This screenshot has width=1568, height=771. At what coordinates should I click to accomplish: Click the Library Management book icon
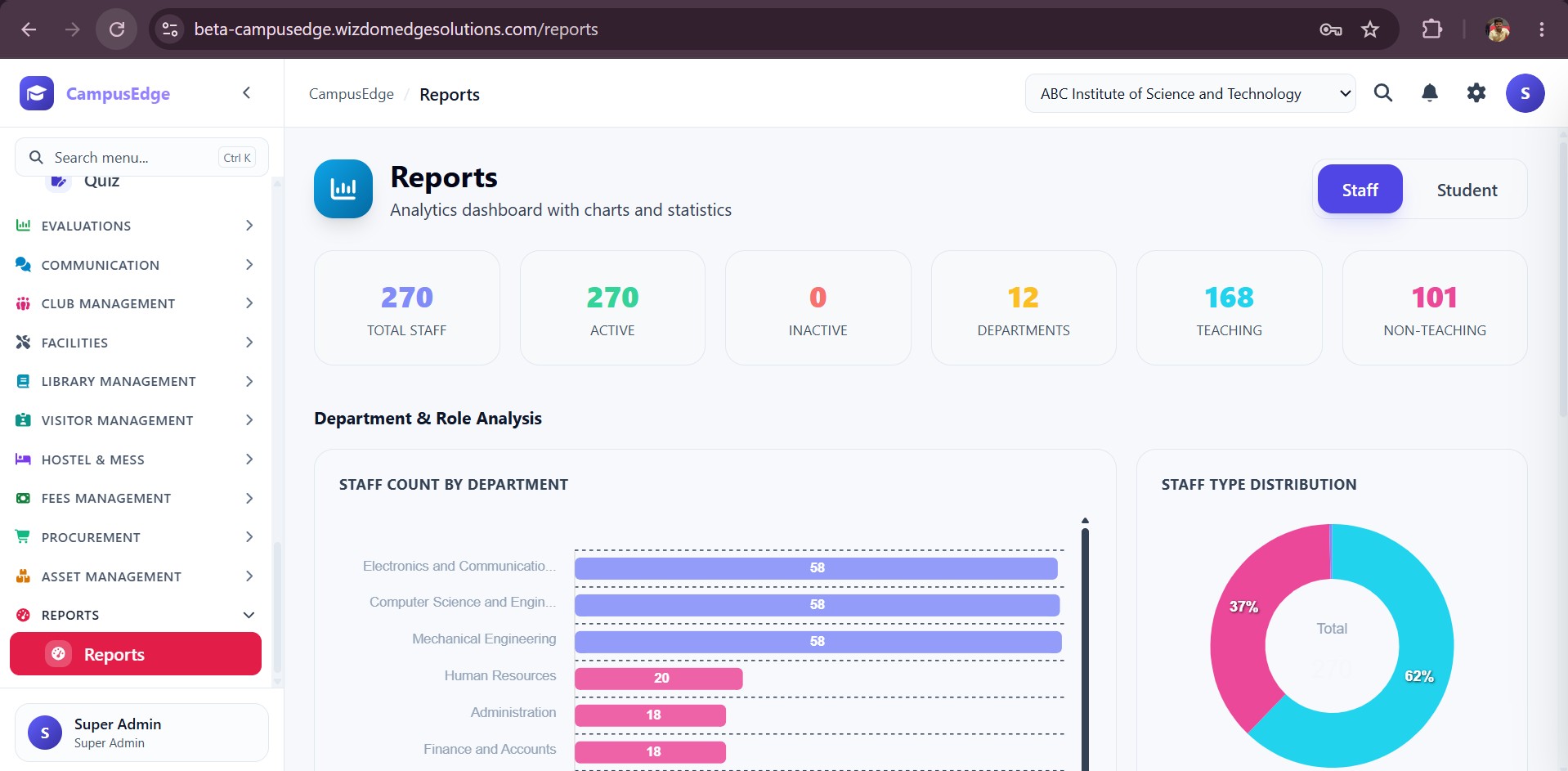pos(23,381)
